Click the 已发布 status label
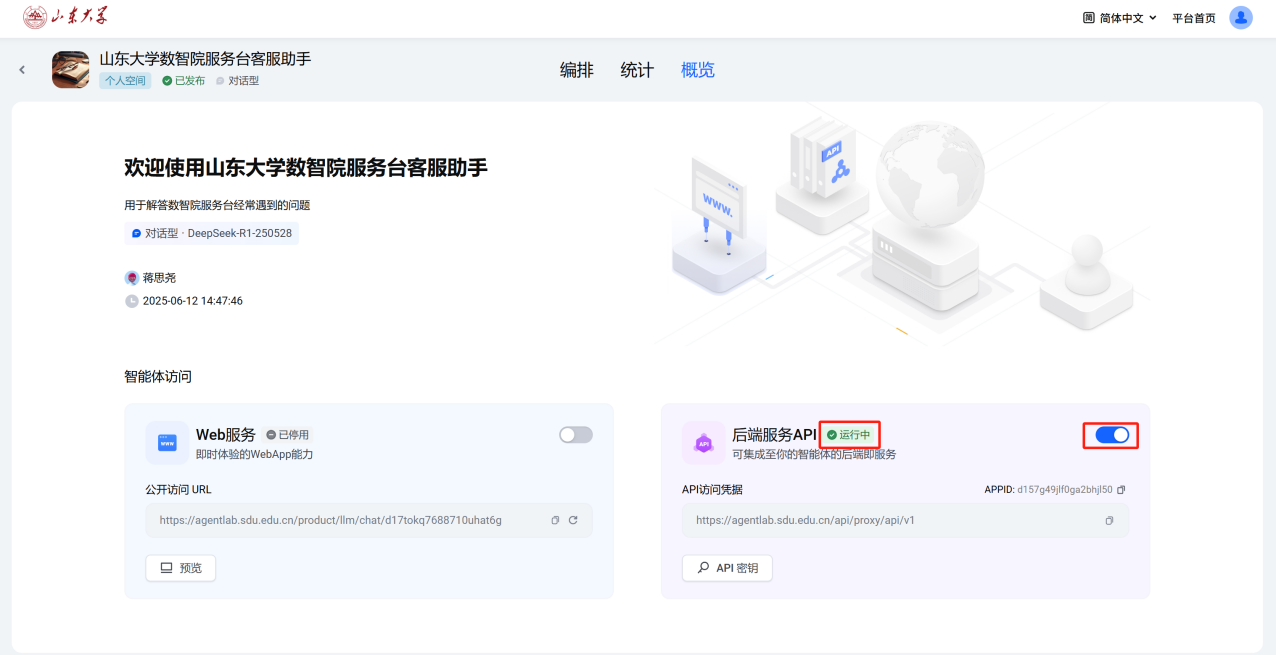The image size is (1276, 655). 184,81
